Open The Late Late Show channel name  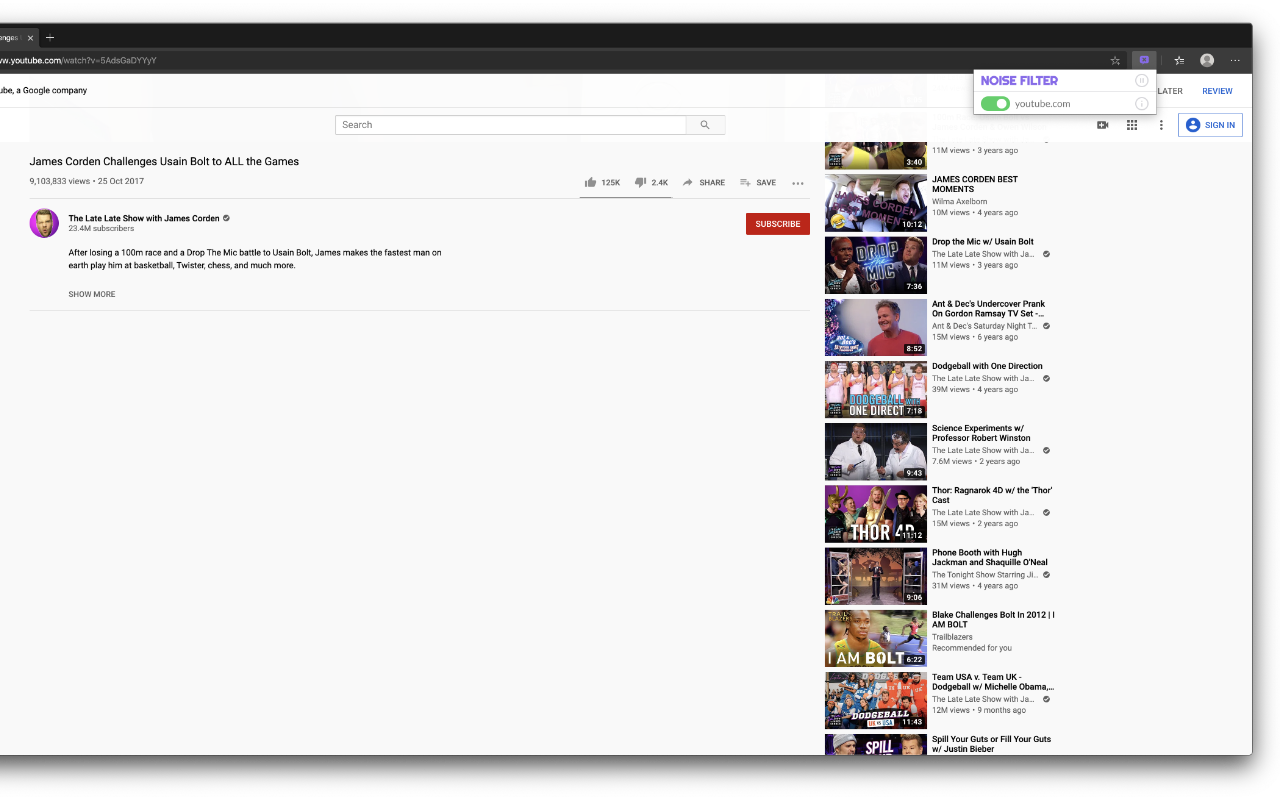click(x=144, y=218)
